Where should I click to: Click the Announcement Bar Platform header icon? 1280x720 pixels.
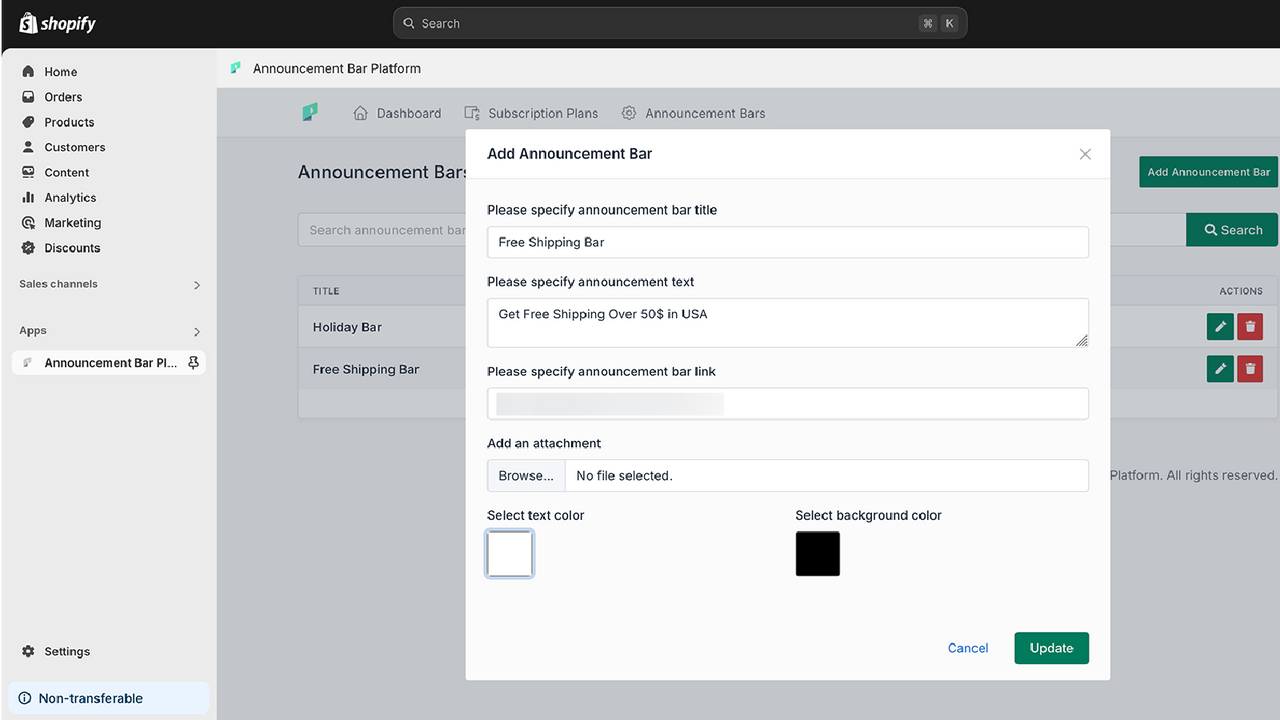(236, 68)
